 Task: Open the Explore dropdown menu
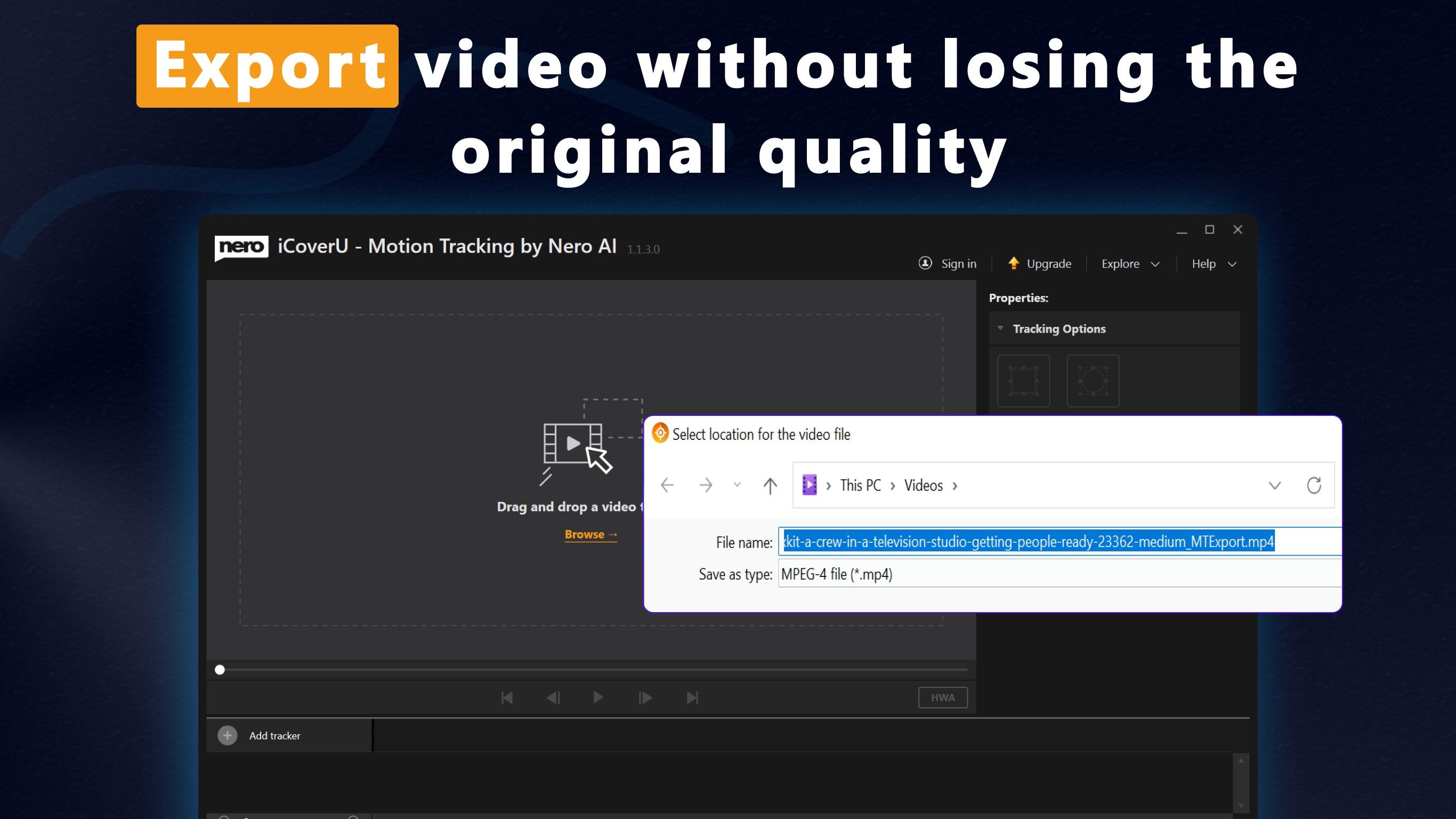click(1130, 263)
